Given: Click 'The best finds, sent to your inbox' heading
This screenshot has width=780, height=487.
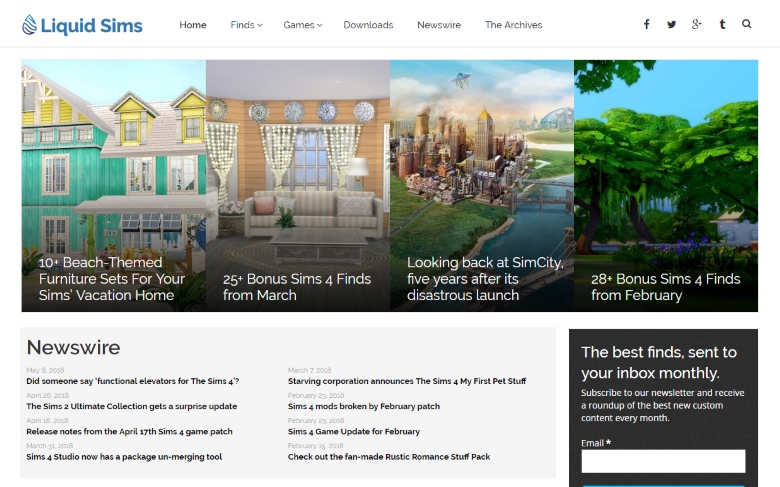Looking at the screenshot, I should (x=659, y=362).
